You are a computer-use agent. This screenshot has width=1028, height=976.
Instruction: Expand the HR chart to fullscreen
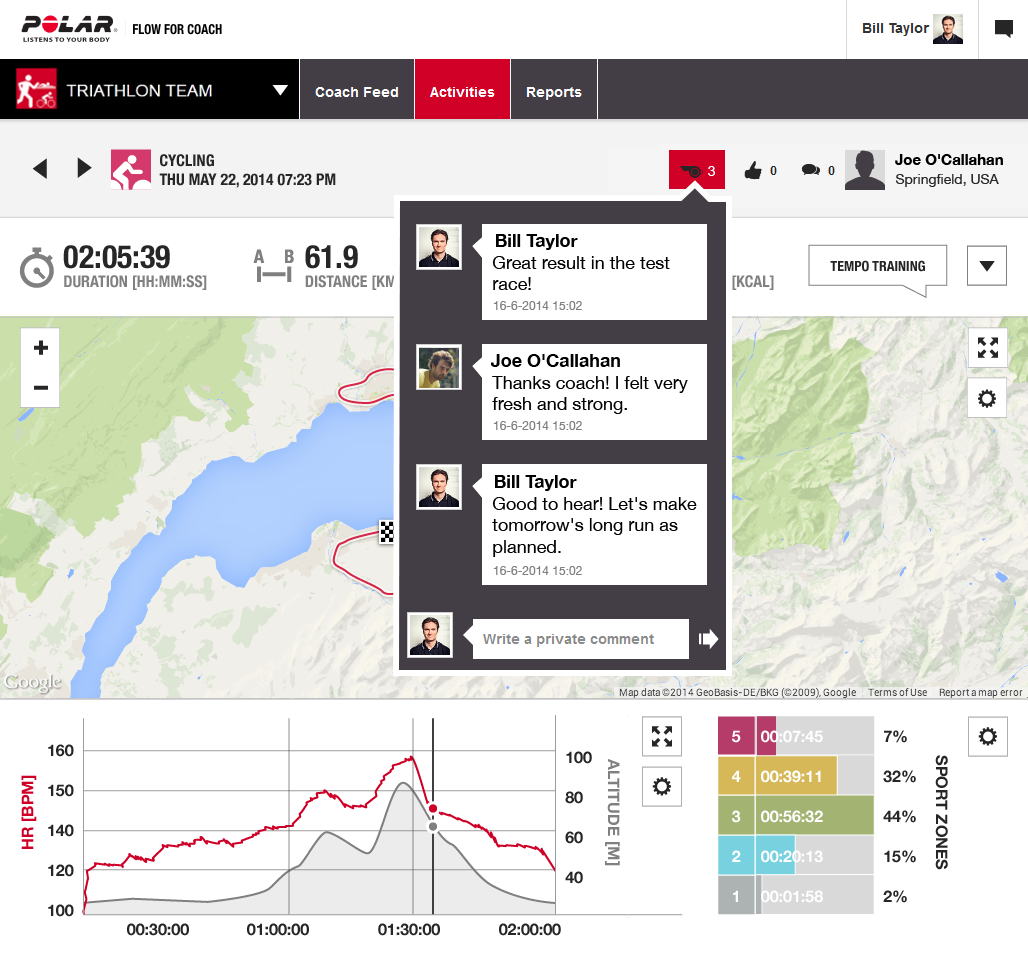click(661, 736)
